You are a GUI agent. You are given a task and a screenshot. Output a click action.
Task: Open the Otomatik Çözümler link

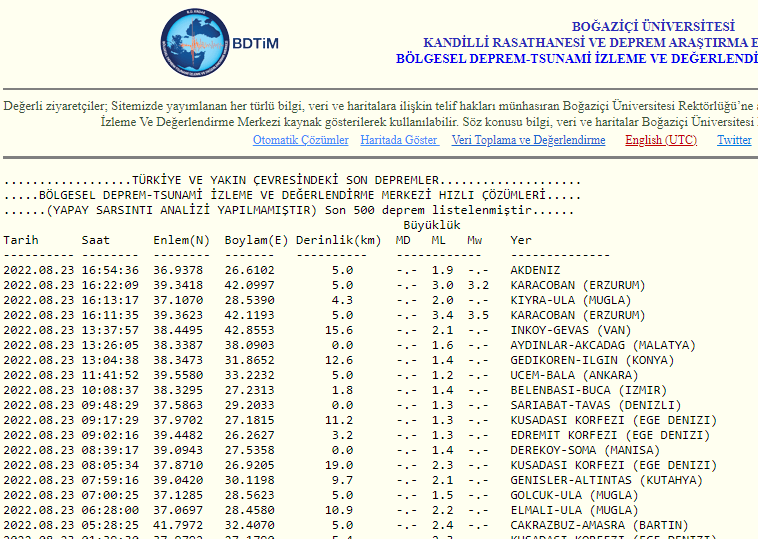[300, 140]
